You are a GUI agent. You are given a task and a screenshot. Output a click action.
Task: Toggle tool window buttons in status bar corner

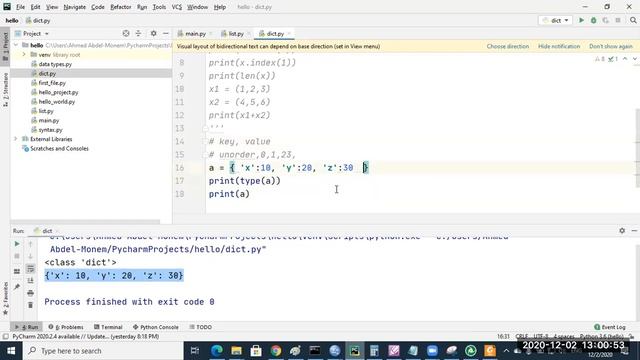tap(5, 337)
